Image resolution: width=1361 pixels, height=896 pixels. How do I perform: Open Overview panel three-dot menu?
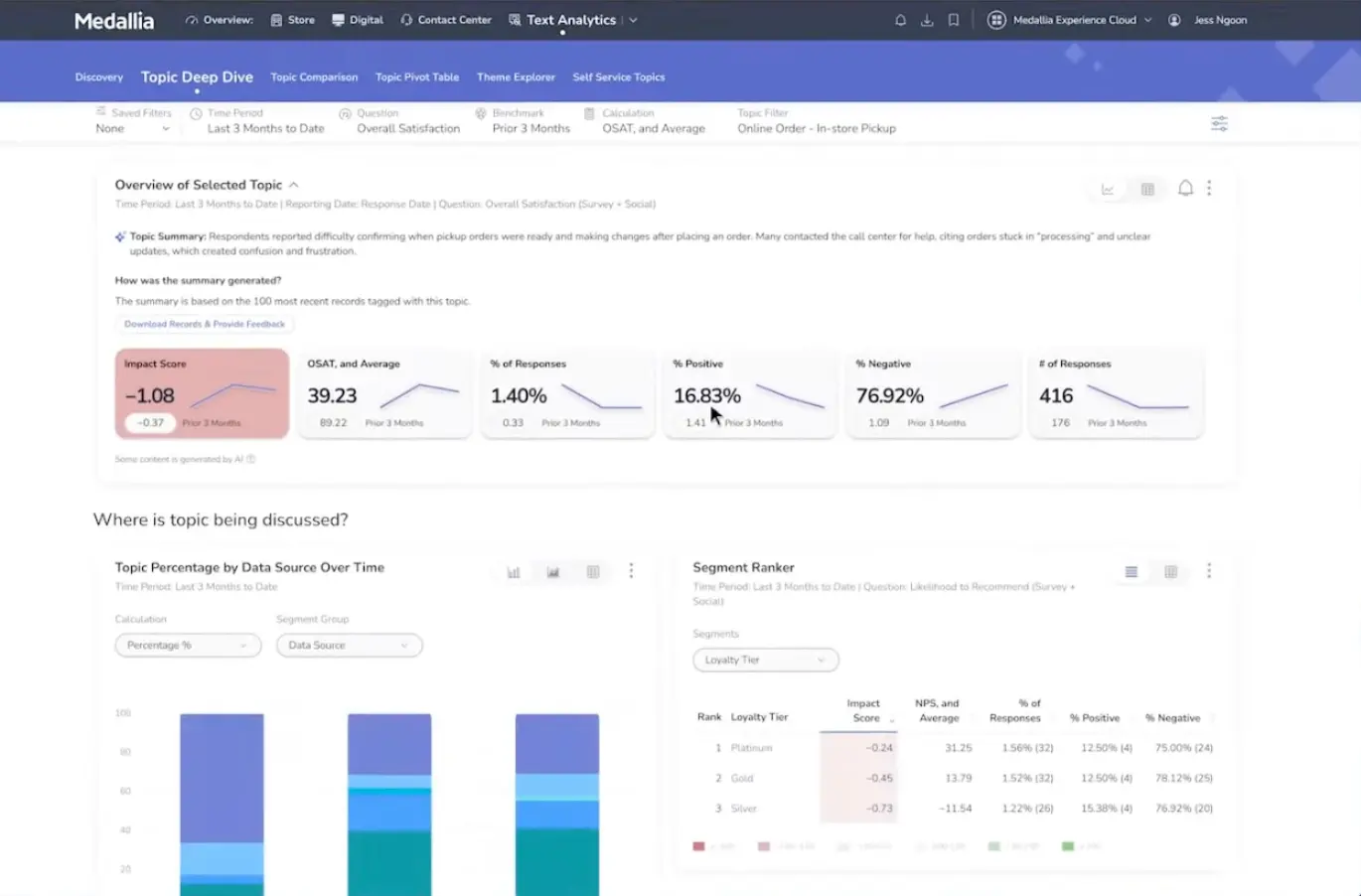[x=1209, y=188]
